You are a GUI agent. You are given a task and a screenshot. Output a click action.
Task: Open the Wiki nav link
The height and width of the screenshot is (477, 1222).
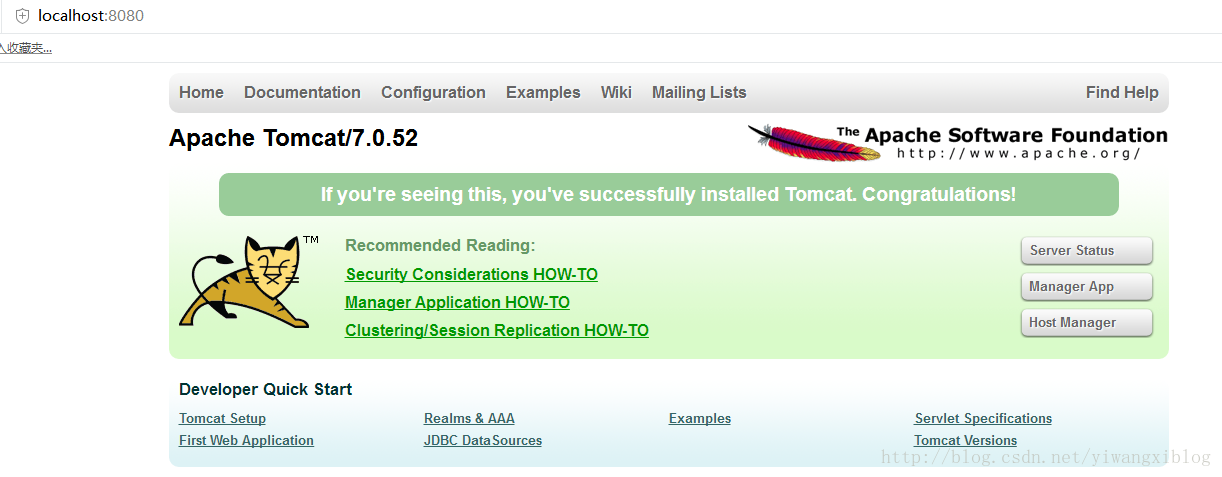(616, 92)
